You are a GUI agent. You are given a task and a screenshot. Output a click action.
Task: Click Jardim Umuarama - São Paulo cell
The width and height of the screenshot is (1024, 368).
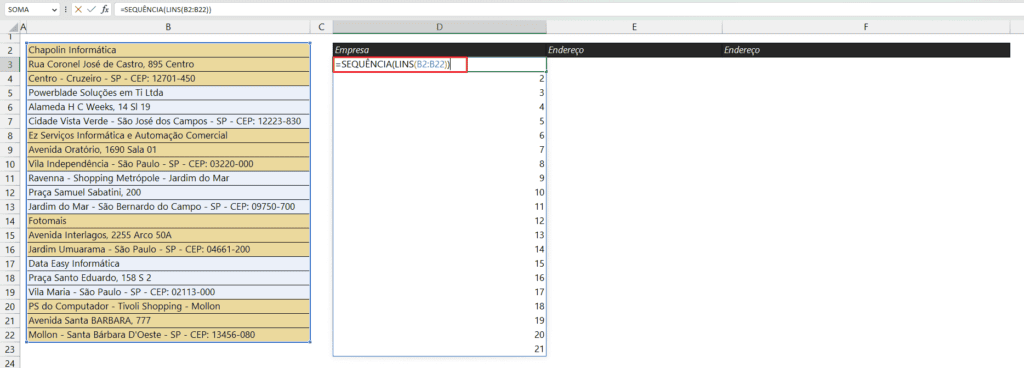click(x=168, y=249)
